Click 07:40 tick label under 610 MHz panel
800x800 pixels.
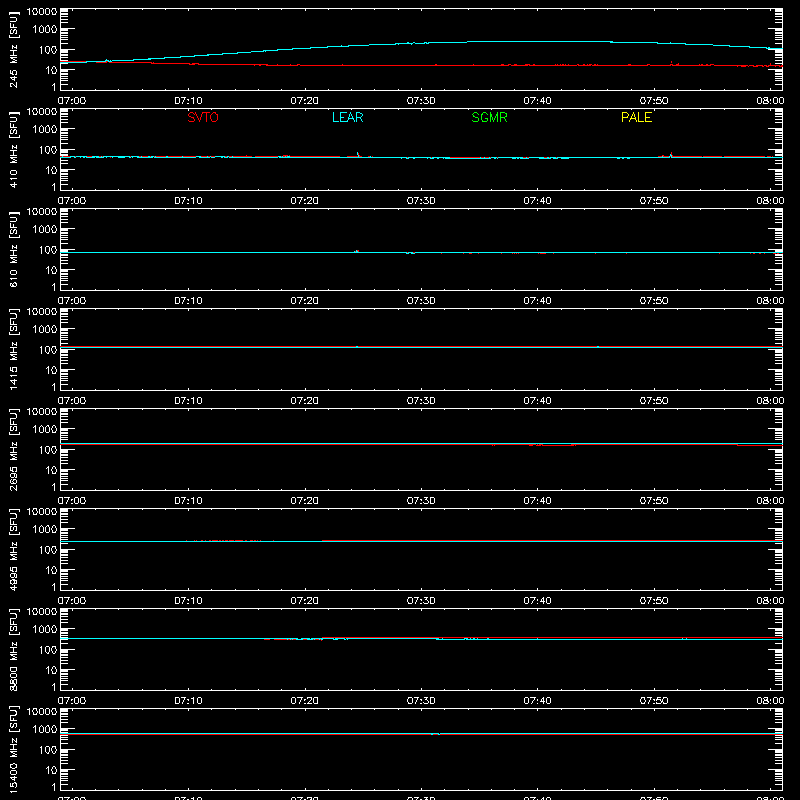pyautogui.click(x=537, y=301)
